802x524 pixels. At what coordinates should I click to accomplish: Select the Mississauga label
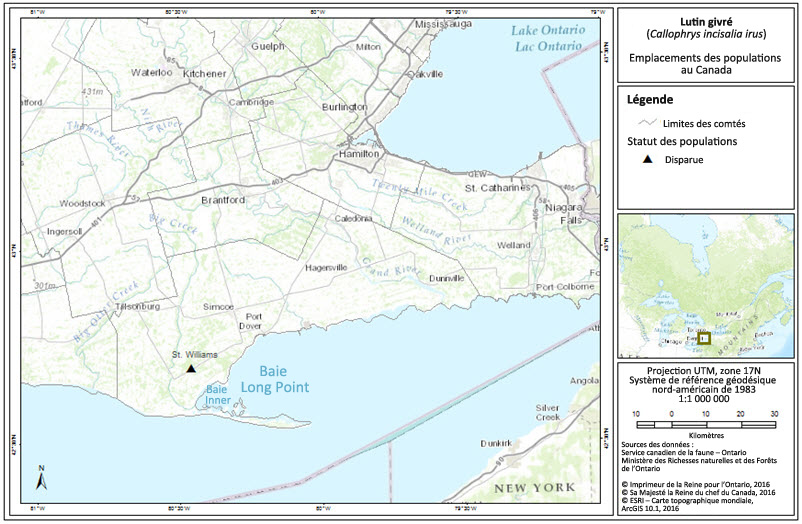point(442,22)
